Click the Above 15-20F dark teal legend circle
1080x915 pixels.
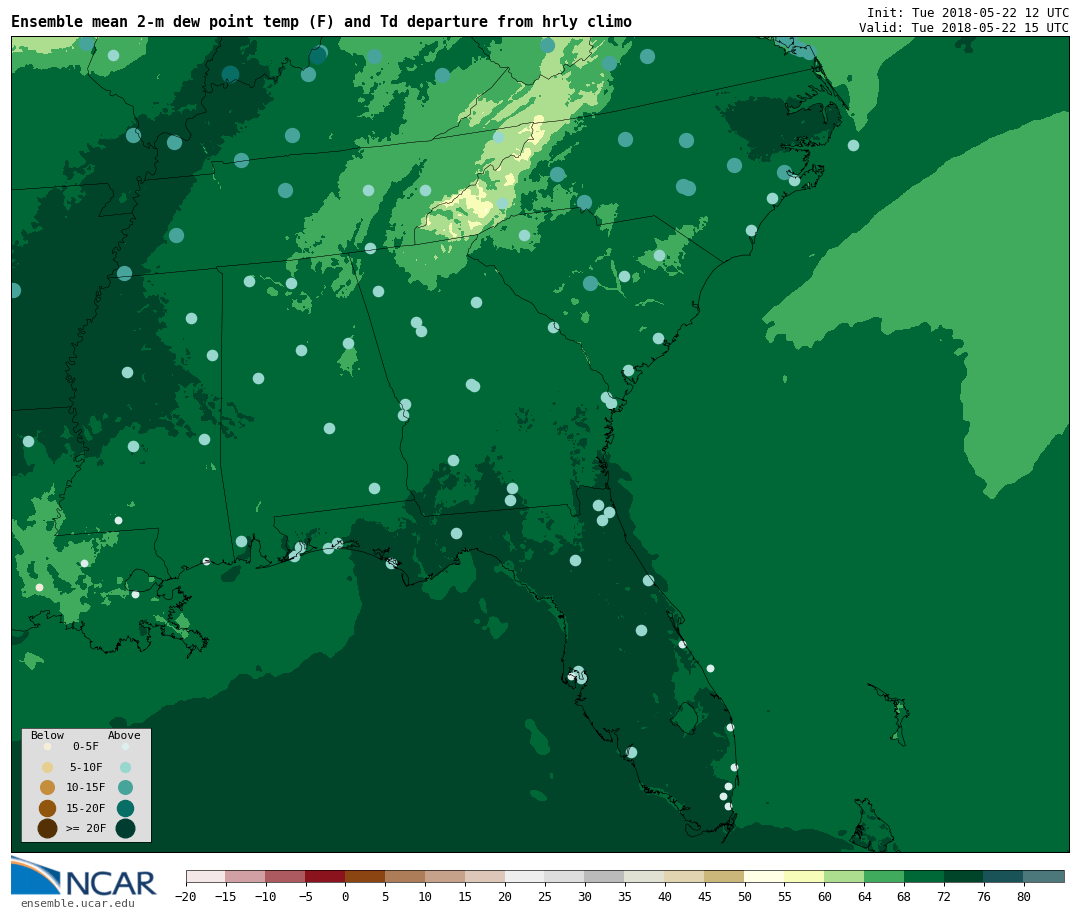coord(125,808)
